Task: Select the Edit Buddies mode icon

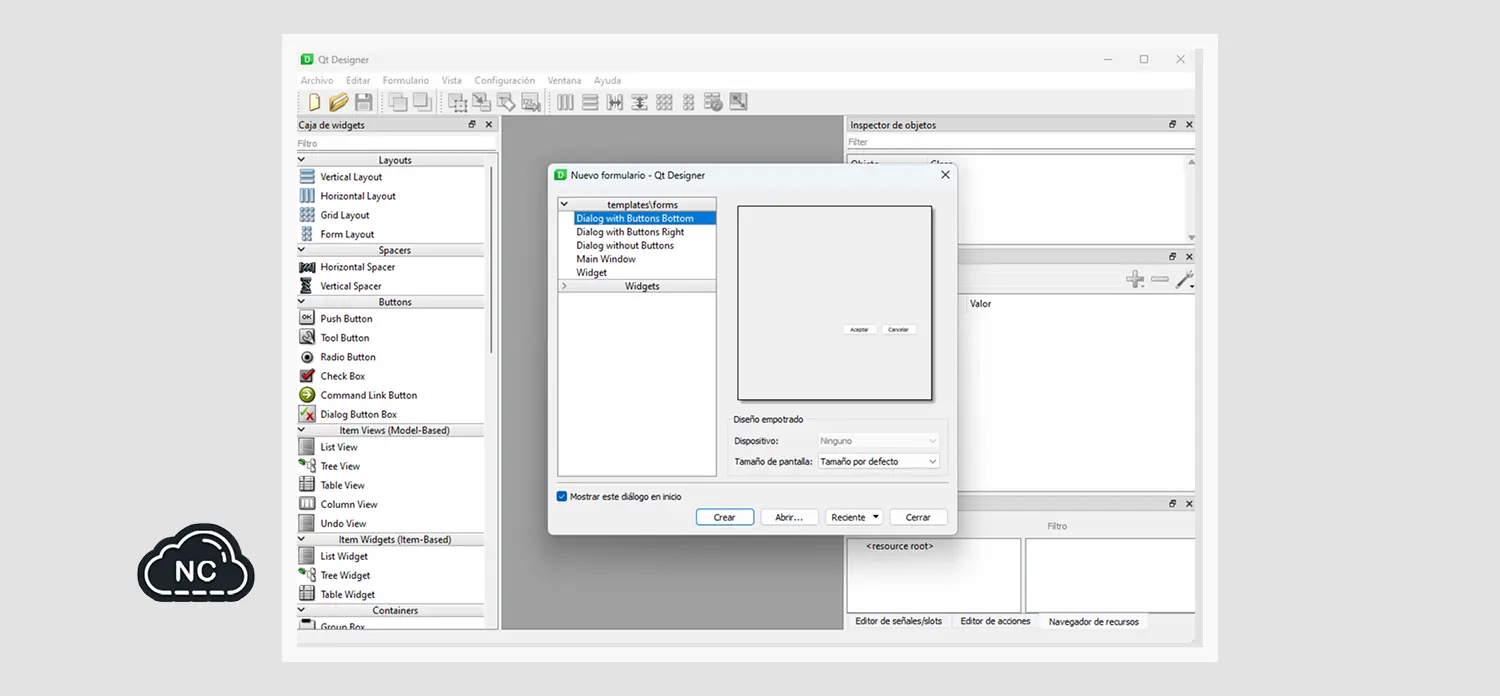Action: pos(506,102)
